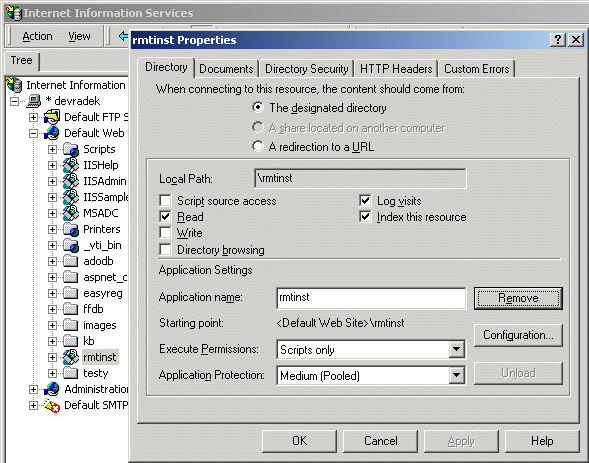Select the Default FTP Site icon
The height and width of the screenshot is (463, 589).
[52, 117]
